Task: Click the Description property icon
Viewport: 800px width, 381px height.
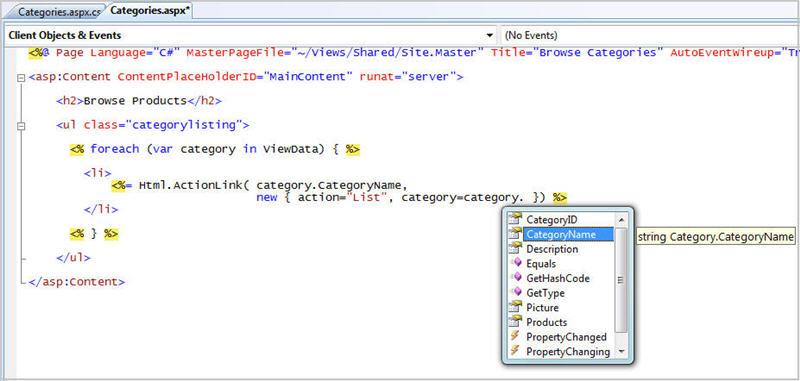Action: [516, 248]
